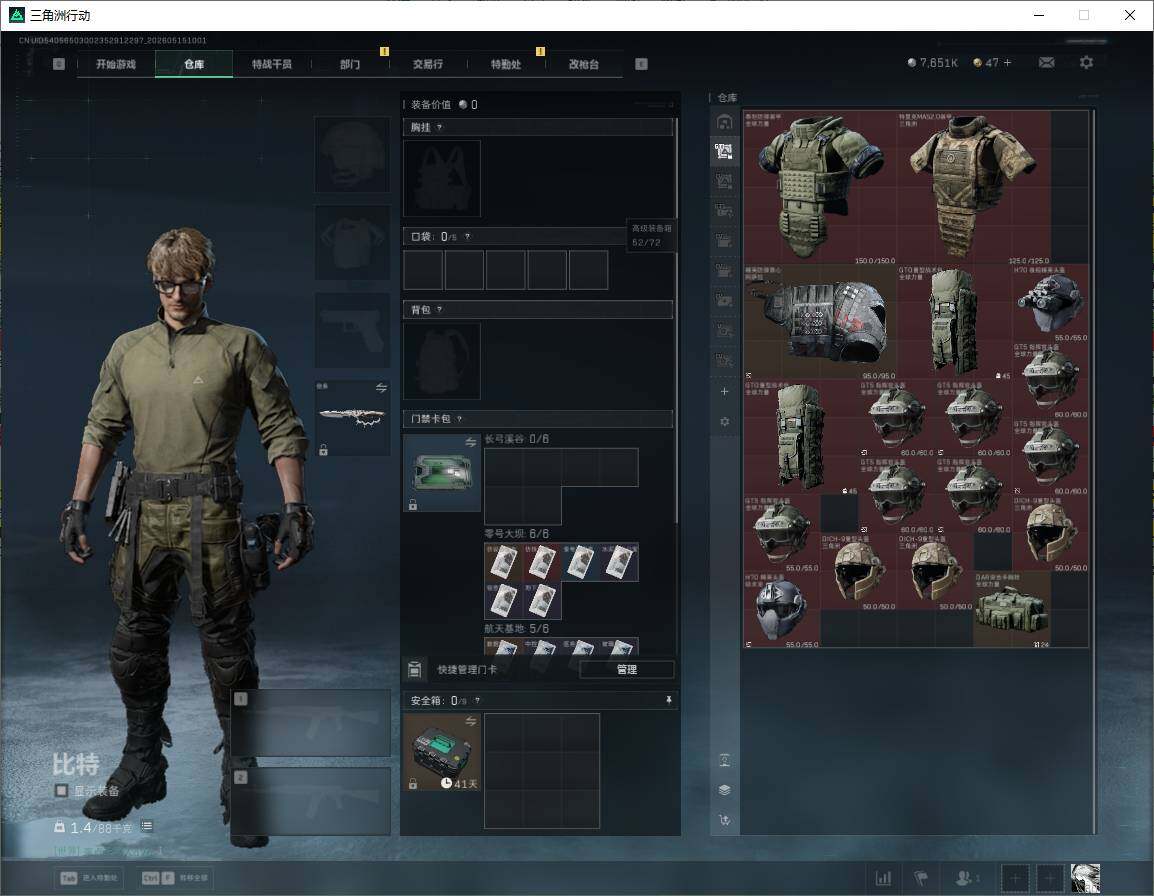
Task: Click the second empty squad plus slot
Action: pos(1049,878)
